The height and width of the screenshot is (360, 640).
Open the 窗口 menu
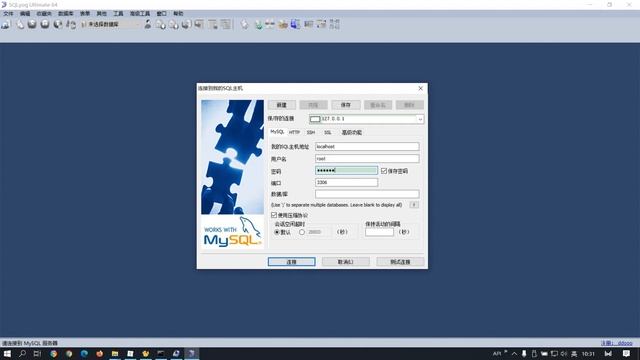click(161, 13)
